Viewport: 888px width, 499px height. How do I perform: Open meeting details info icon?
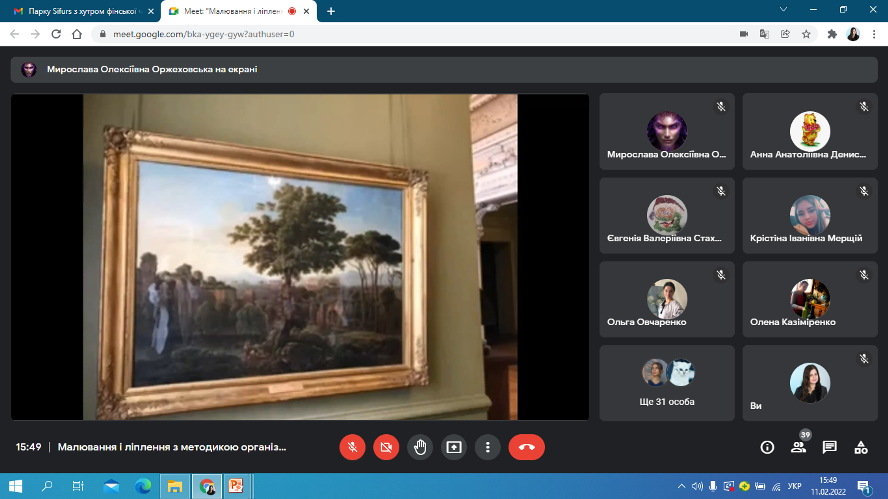[x=767, y=447]
